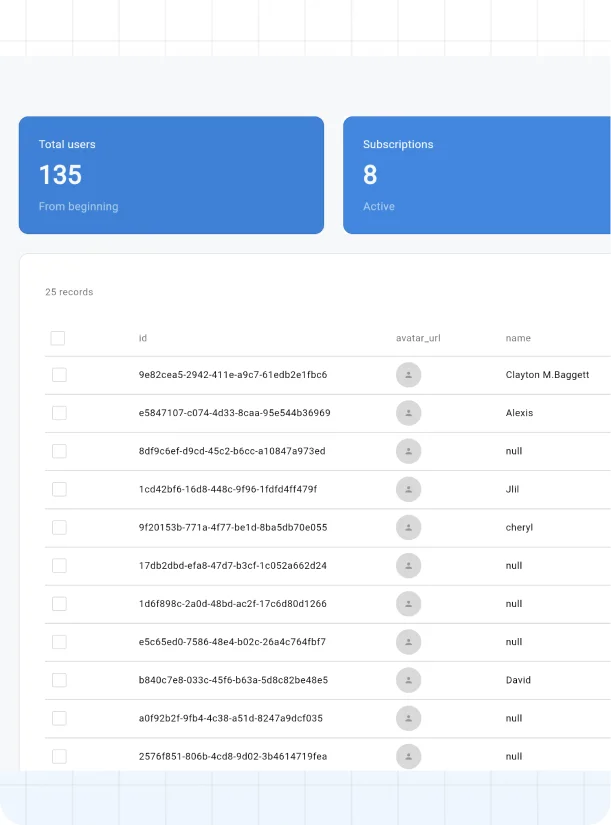The width and height of the screenshot is (611, 825).
Task: Click the 25 records label
Action: (69, 292)
